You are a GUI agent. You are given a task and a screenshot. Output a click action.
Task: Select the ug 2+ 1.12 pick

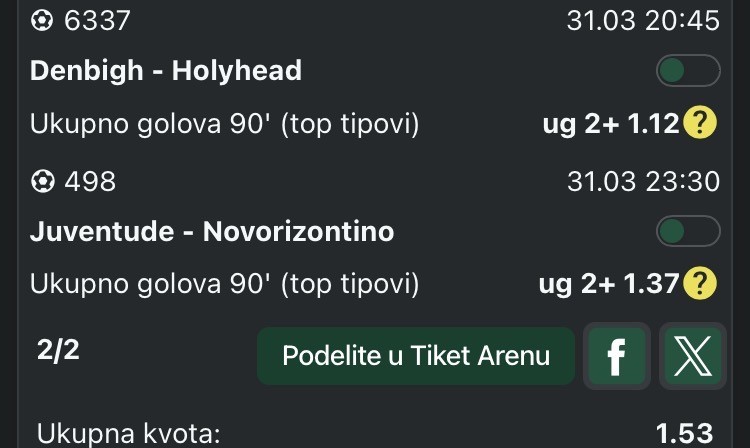(609, 124)
